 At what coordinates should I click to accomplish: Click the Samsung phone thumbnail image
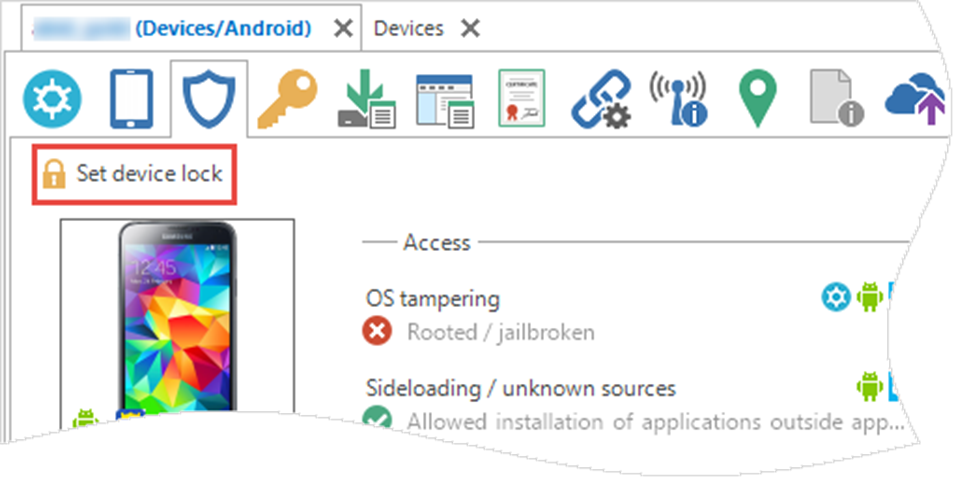tap(177, 322)
